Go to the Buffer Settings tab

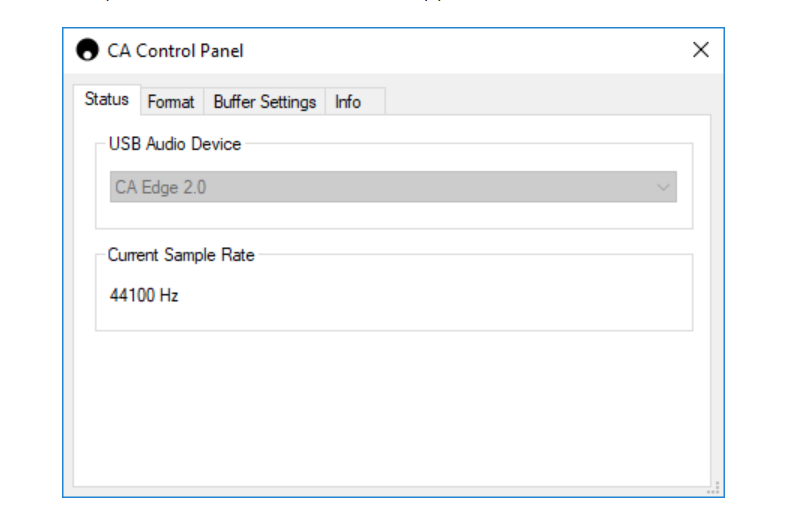coord(265,102)
